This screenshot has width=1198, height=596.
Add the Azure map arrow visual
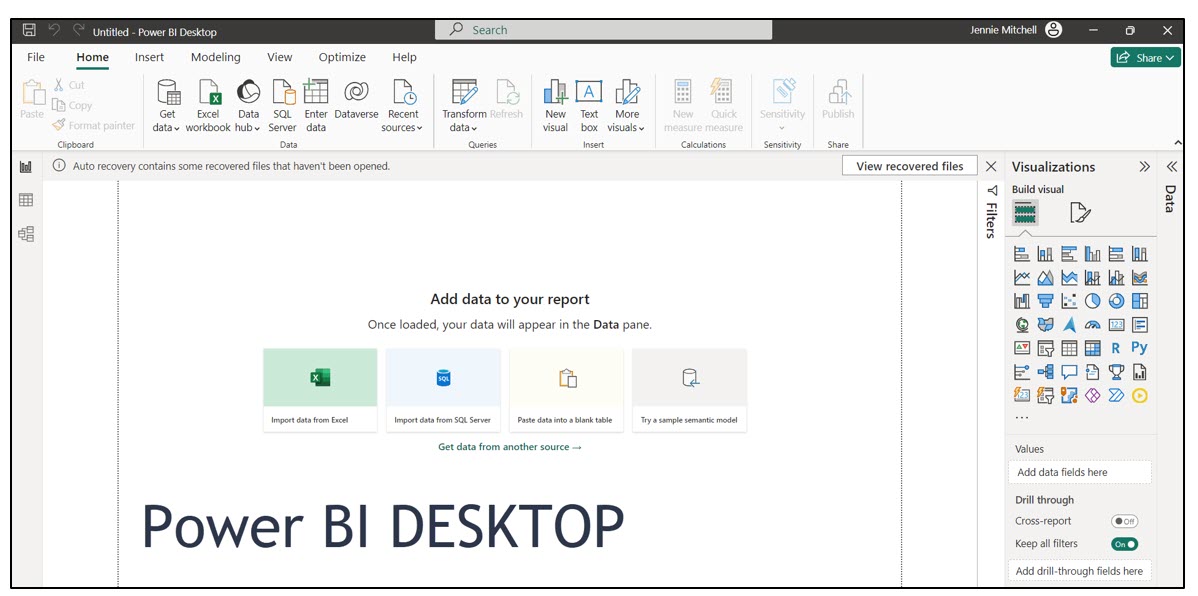[1070, 325]
